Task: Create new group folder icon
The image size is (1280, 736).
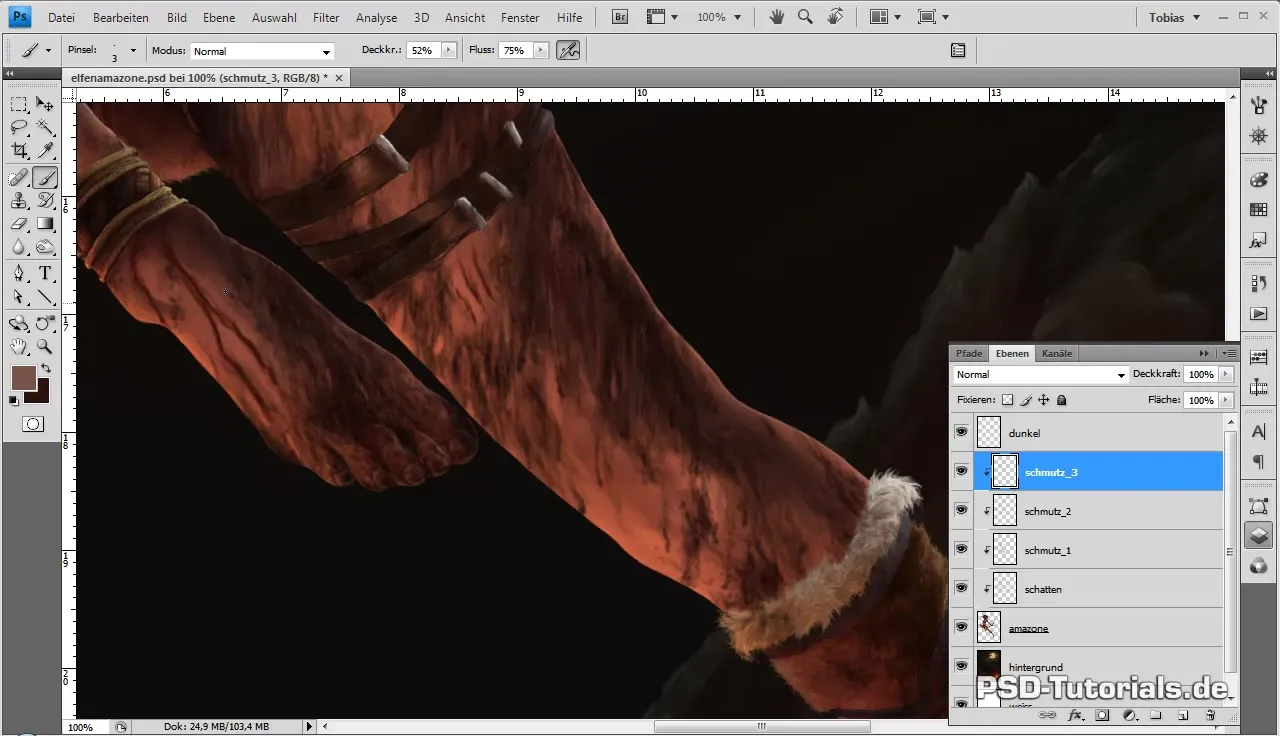Action: coord(1155,715)
